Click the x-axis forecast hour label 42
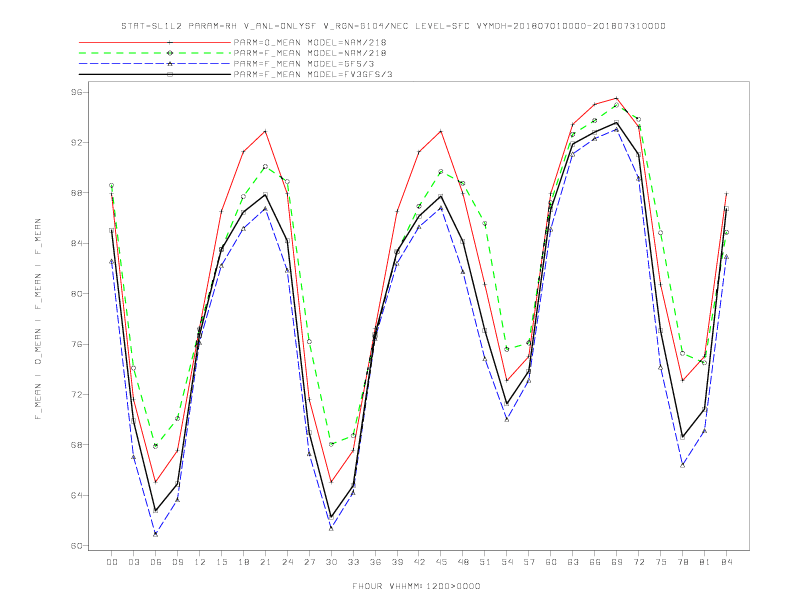792x612 pixels. 419,562
